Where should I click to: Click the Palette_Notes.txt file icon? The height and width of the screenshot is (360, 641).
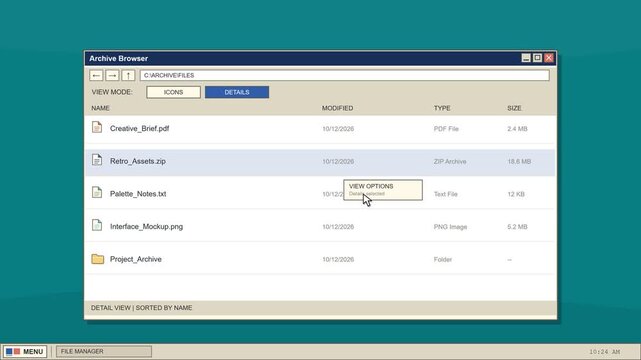tap(97, 192)
